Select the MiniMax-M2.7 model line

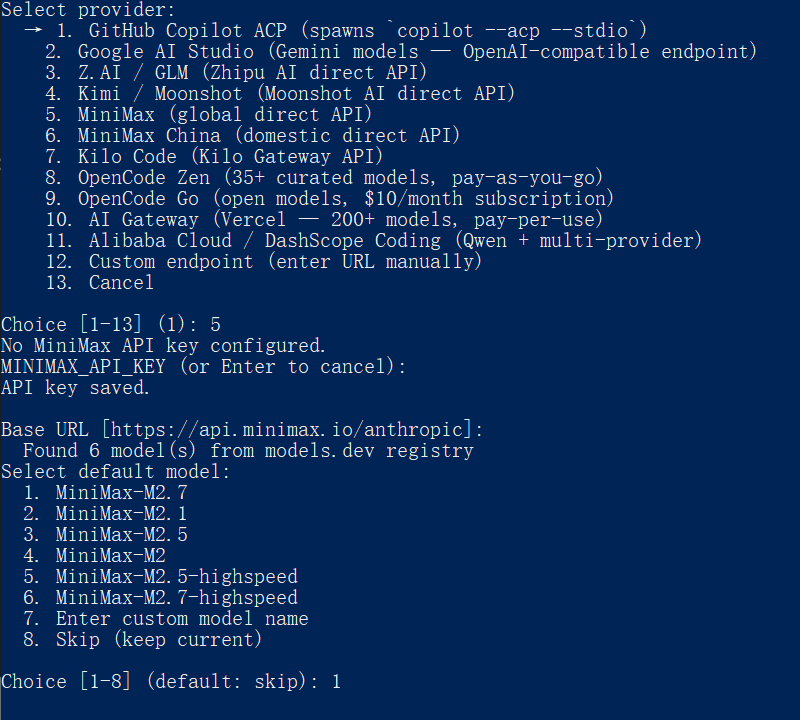pos(121,492)
